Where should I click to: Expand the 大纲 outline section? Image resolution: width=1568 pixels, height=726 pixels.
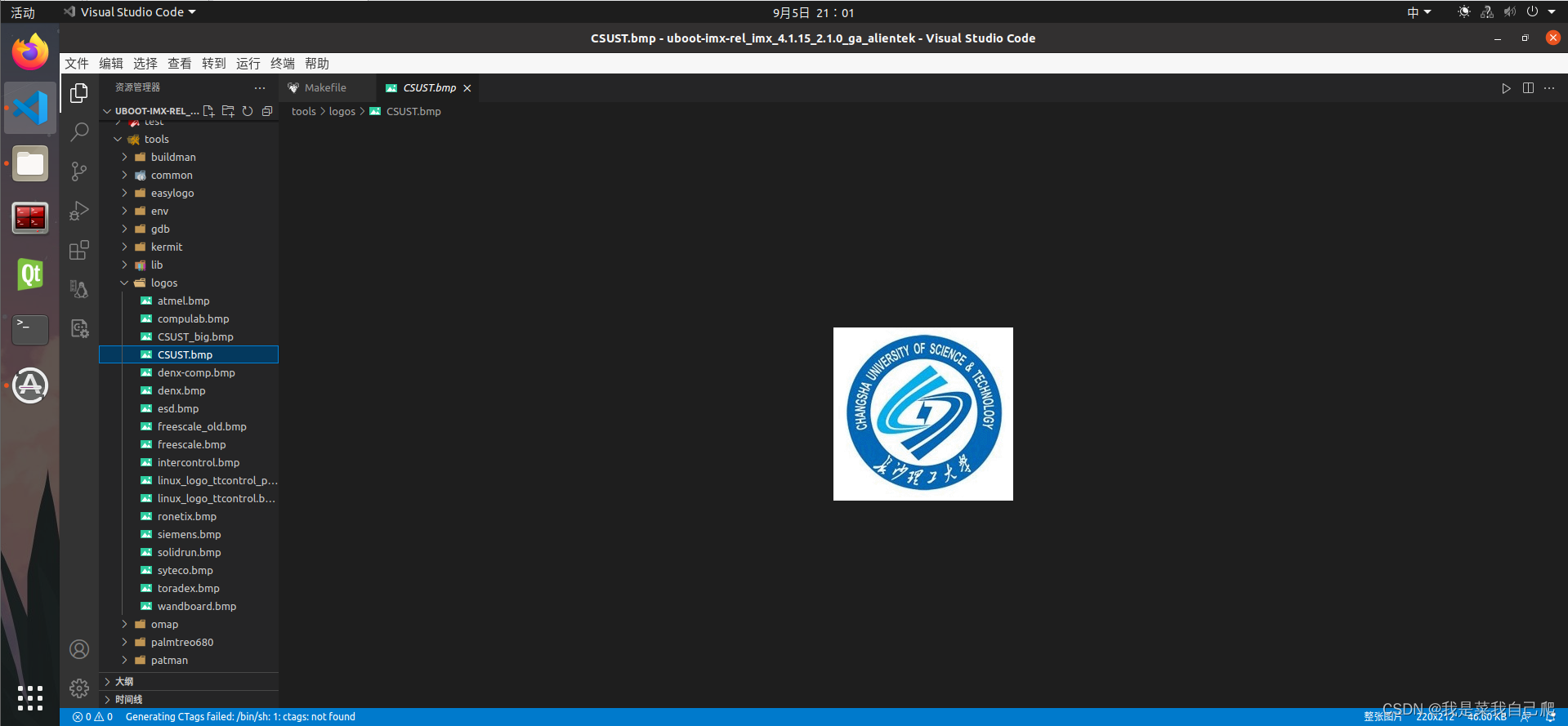click(189, 681)
